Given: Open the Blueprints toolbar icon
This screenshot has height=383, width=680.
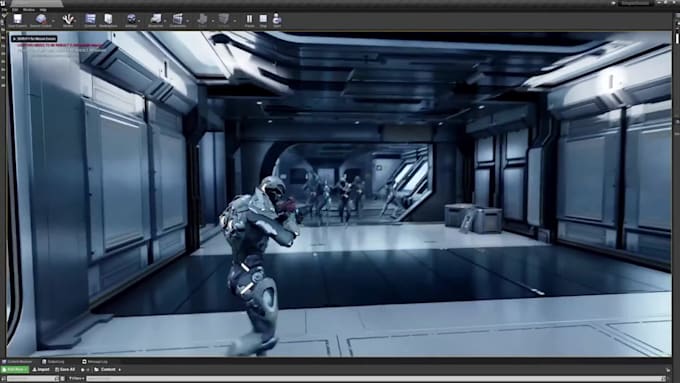Looking at the screenshot, I should tap(155, 20).
